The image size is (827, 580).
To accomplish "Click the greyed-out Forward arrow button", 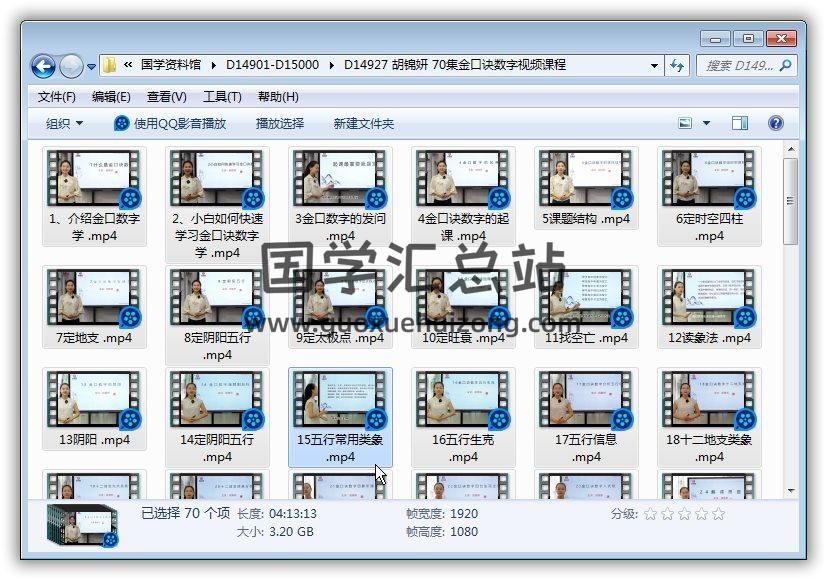I will [x=71, y=66].
